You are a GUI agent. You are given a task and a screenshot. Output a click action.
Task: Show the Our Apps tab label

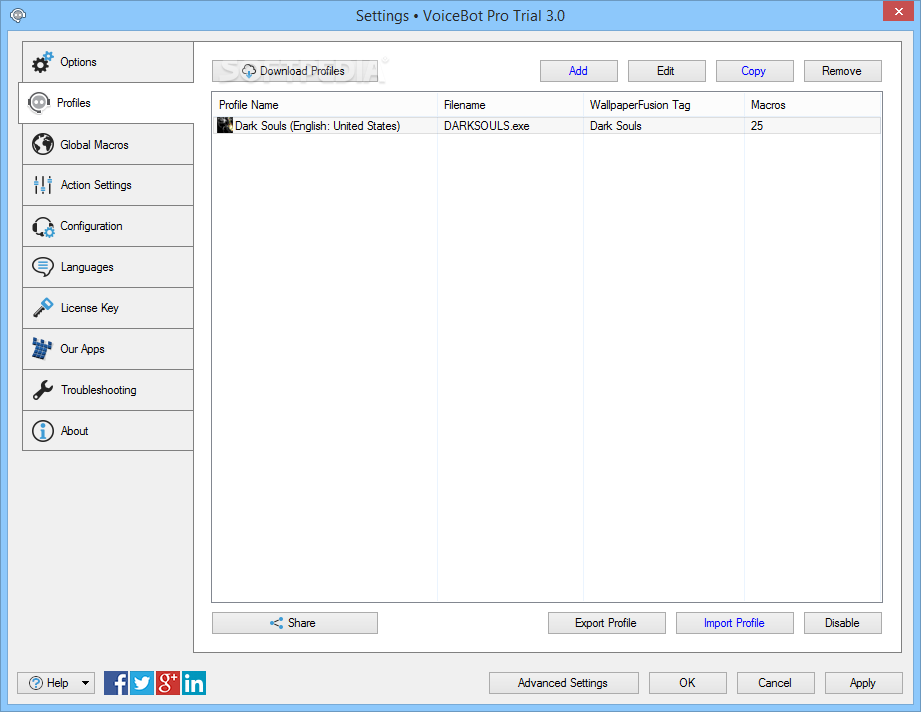coord(82,349)
